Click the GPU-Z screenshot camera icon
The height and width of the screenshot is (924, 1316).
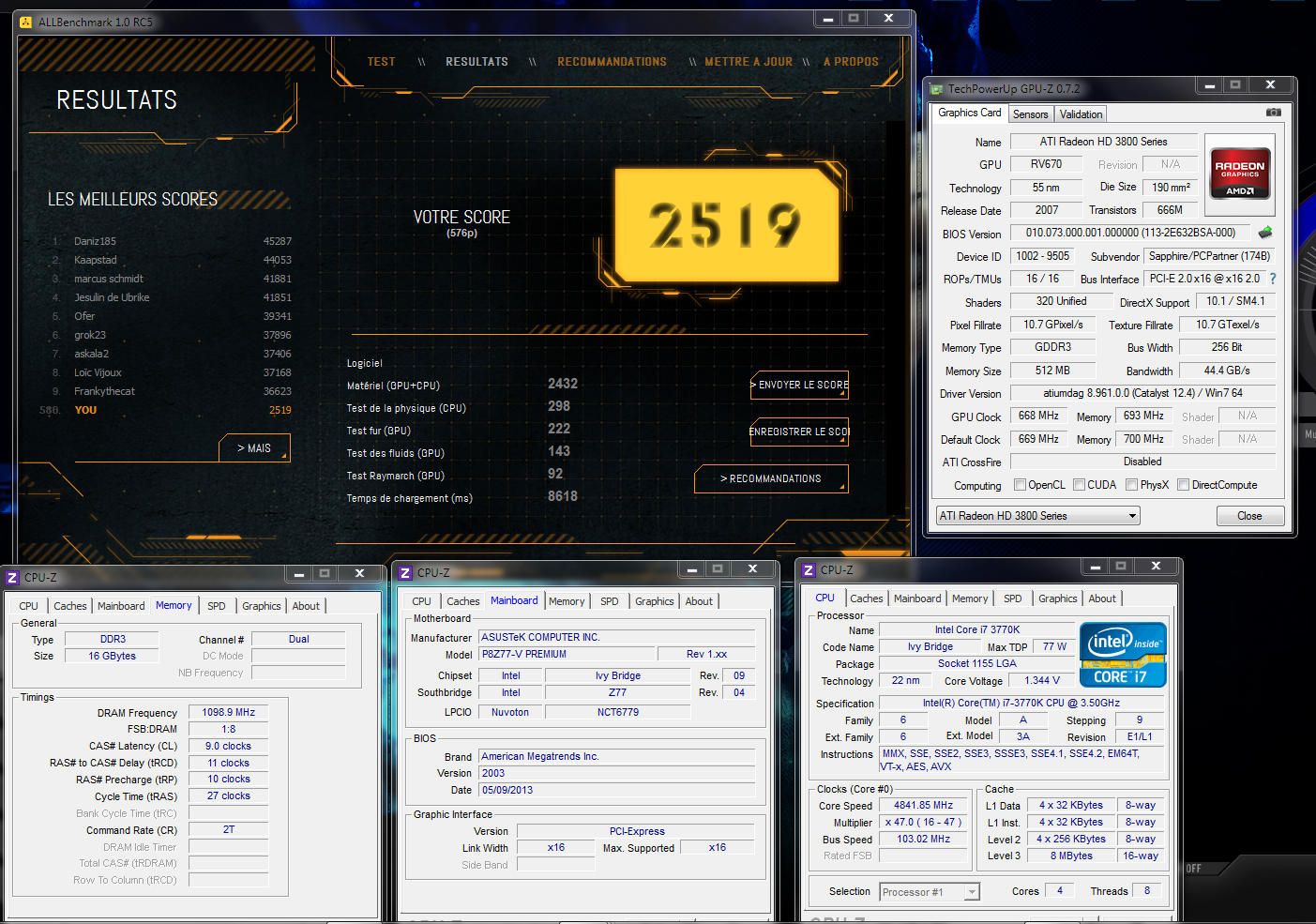1273,113
